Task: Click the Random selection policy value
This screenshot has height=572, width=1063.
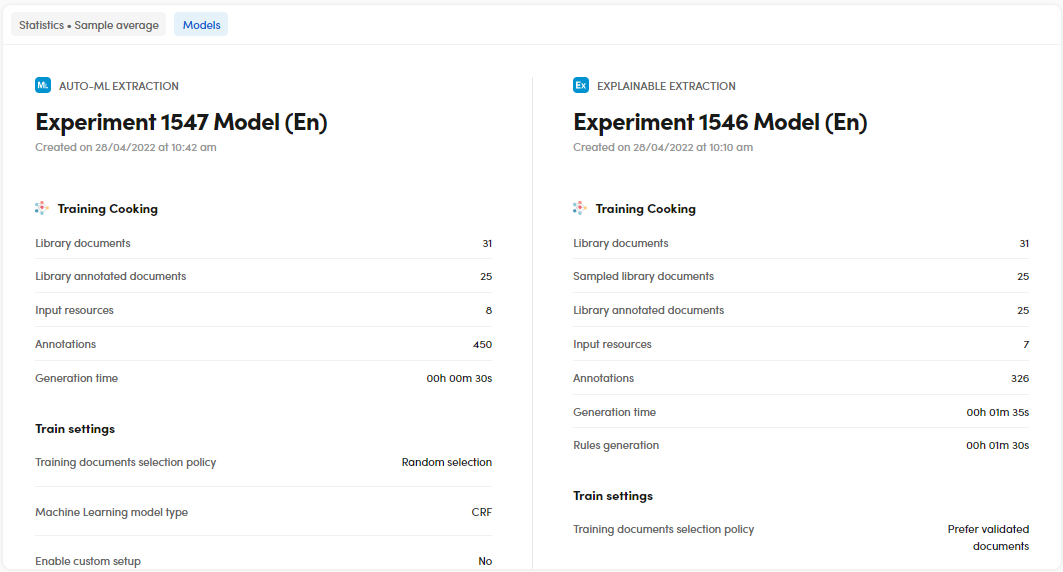Action: tap(446, 463)
